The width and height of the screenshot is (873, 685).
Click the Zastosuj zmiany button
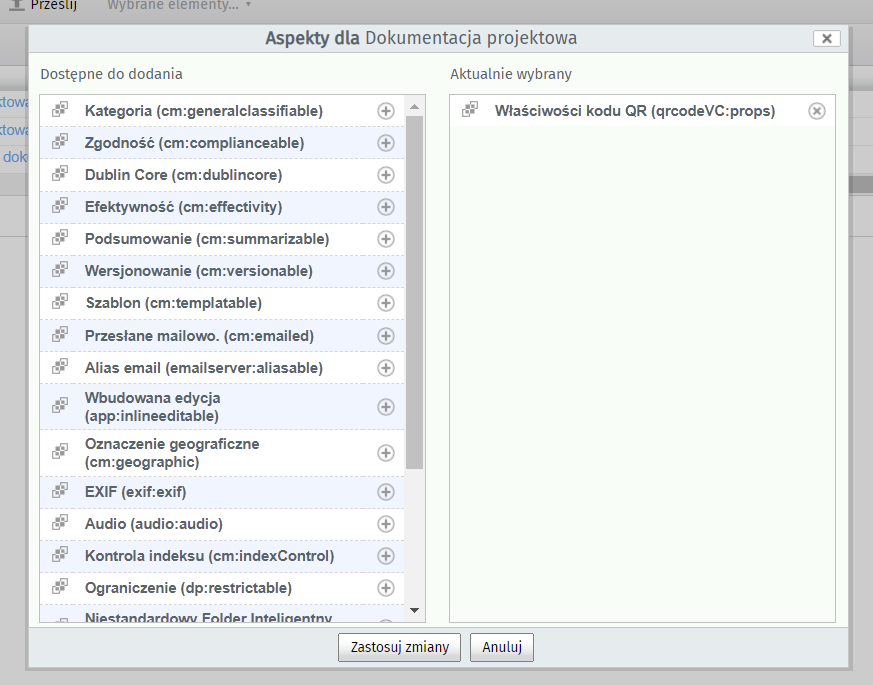(x=400, y=647)
